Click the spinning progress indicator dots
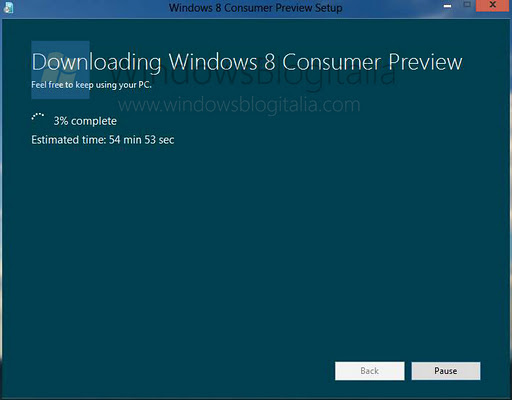 (38, 117)
